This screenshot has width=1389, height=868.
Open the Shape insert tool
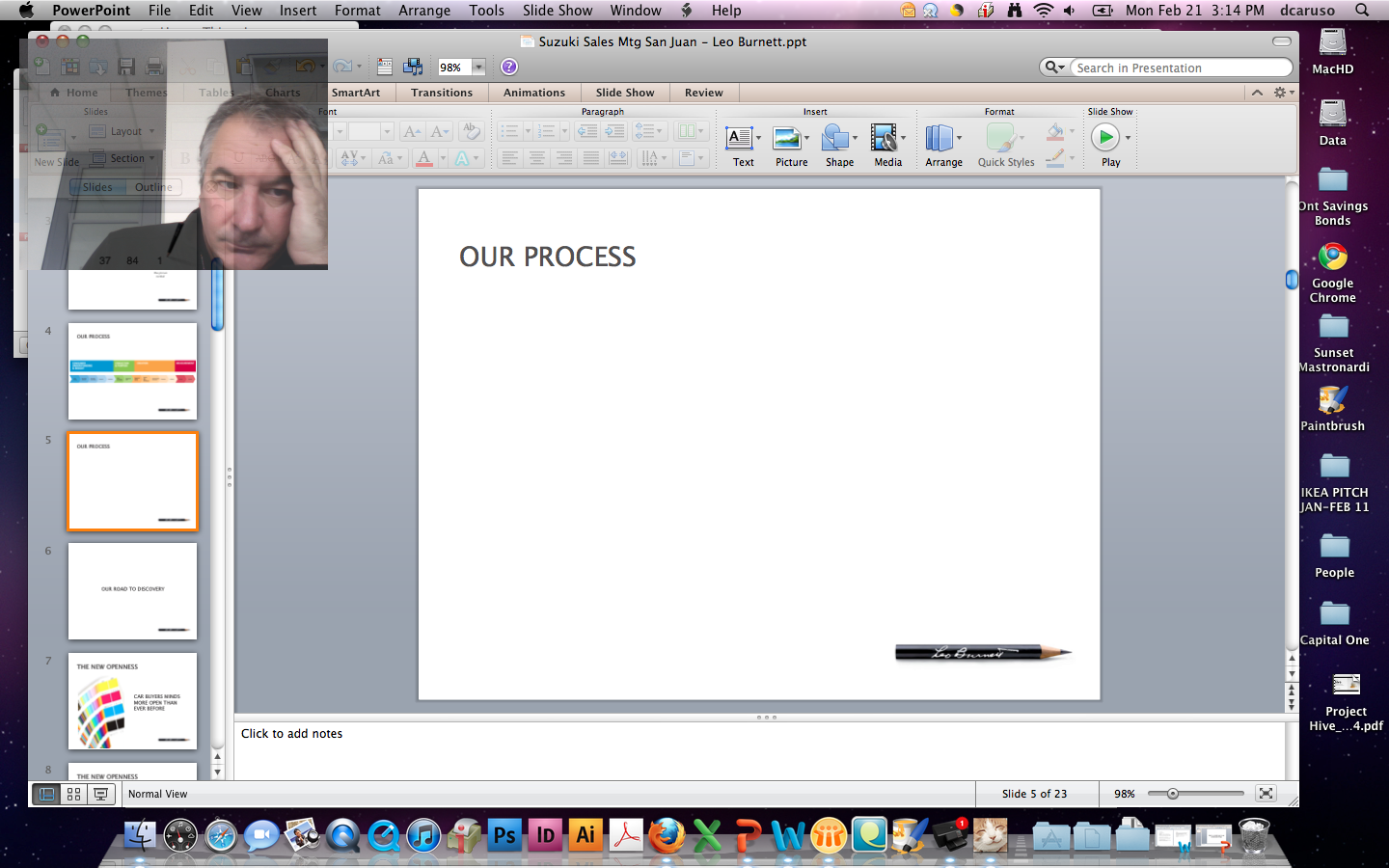pos(836,138)
